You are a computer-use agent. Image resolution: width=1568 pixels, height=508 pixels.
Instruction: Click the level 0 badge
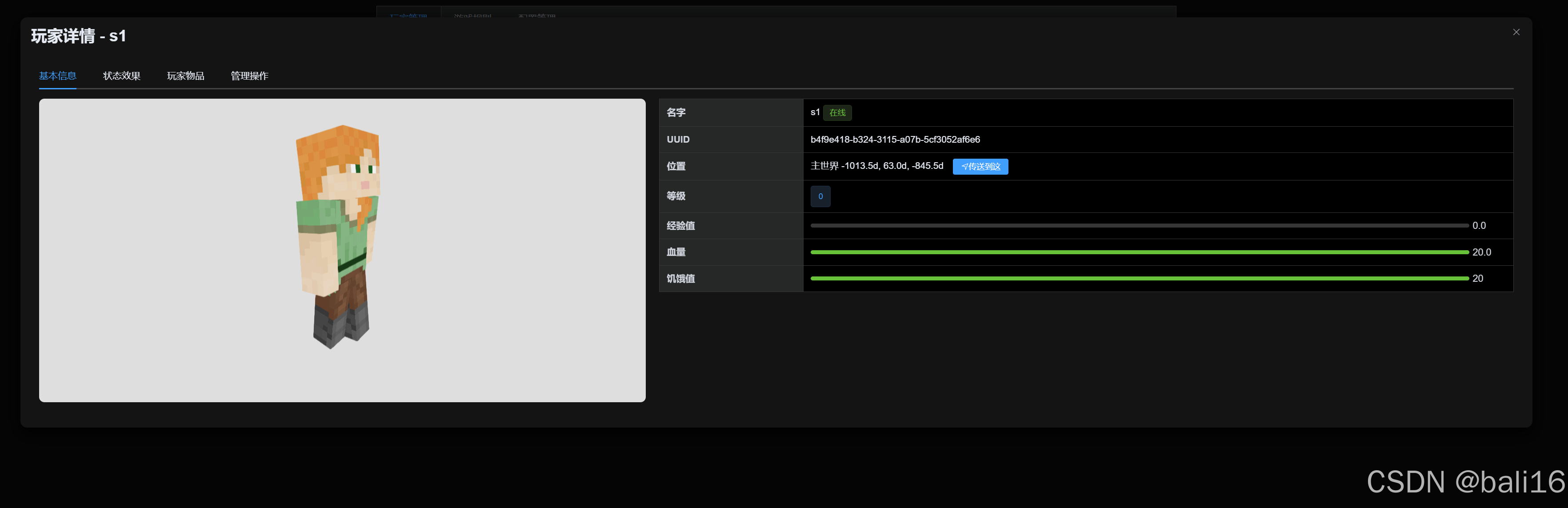(820, 196)
